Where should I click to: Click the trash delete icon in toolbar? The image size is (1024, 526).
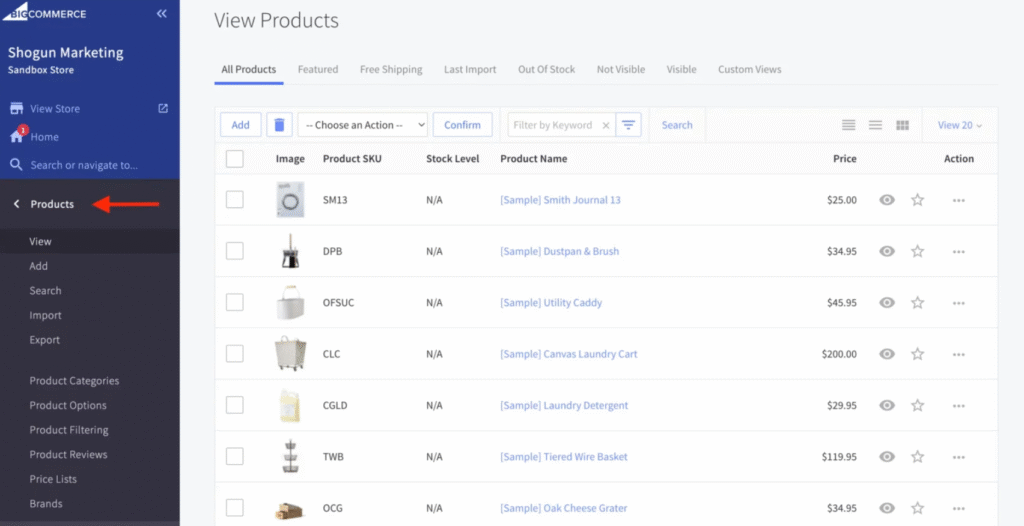pyautogui.click(x=279, y=125)
